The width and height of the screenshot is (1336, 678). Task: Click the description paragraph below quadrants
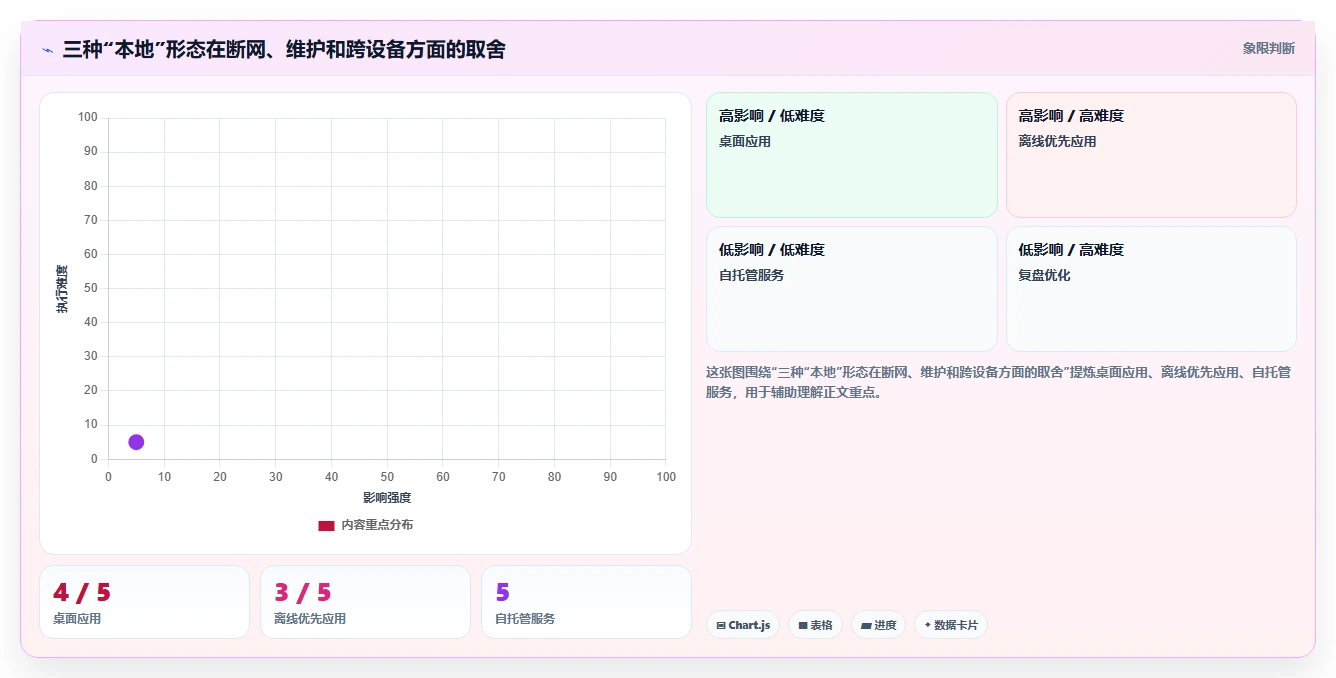point(998,382)
